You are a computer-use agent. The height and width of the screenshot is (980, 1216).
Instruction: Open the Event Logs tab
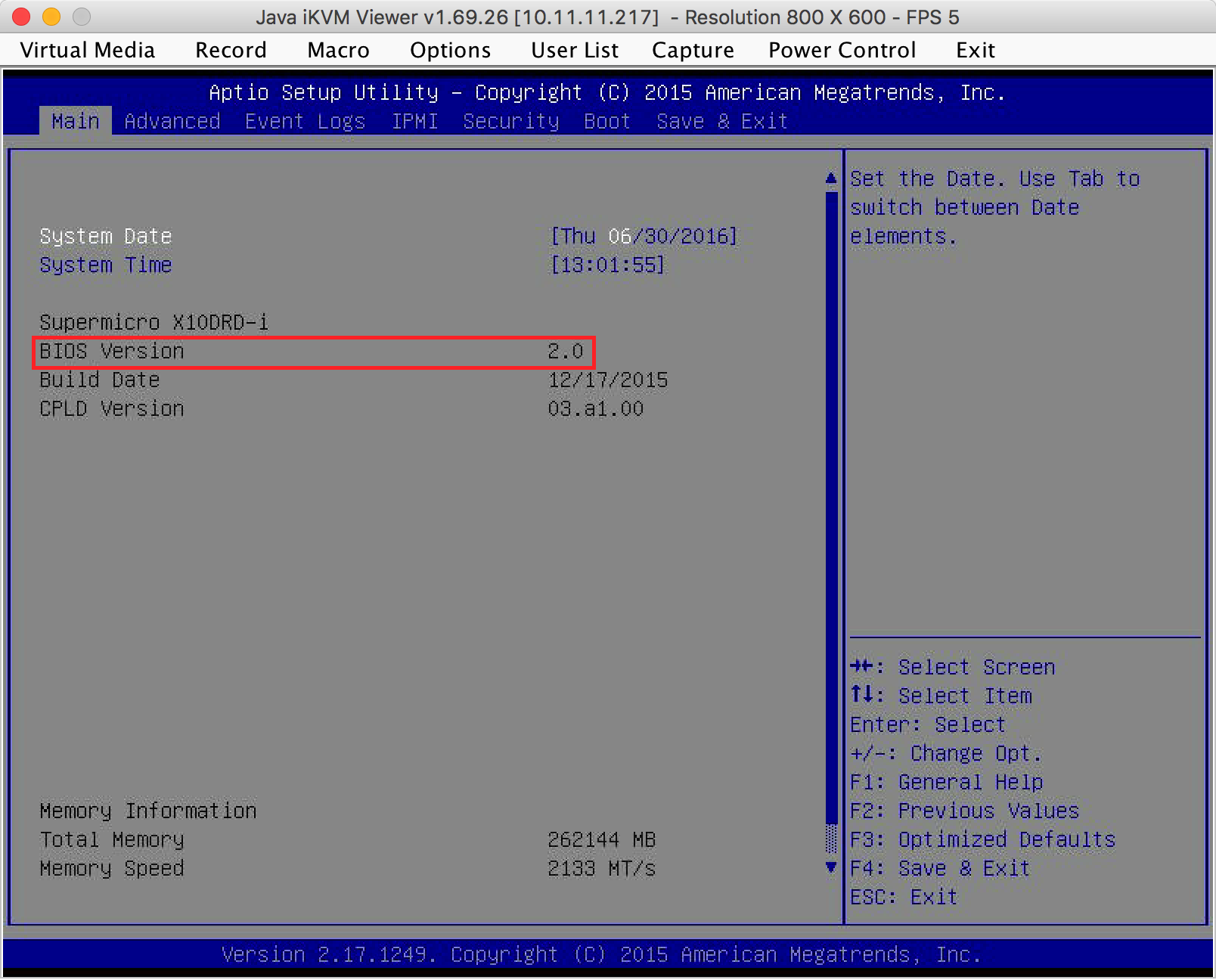[305, 121]
